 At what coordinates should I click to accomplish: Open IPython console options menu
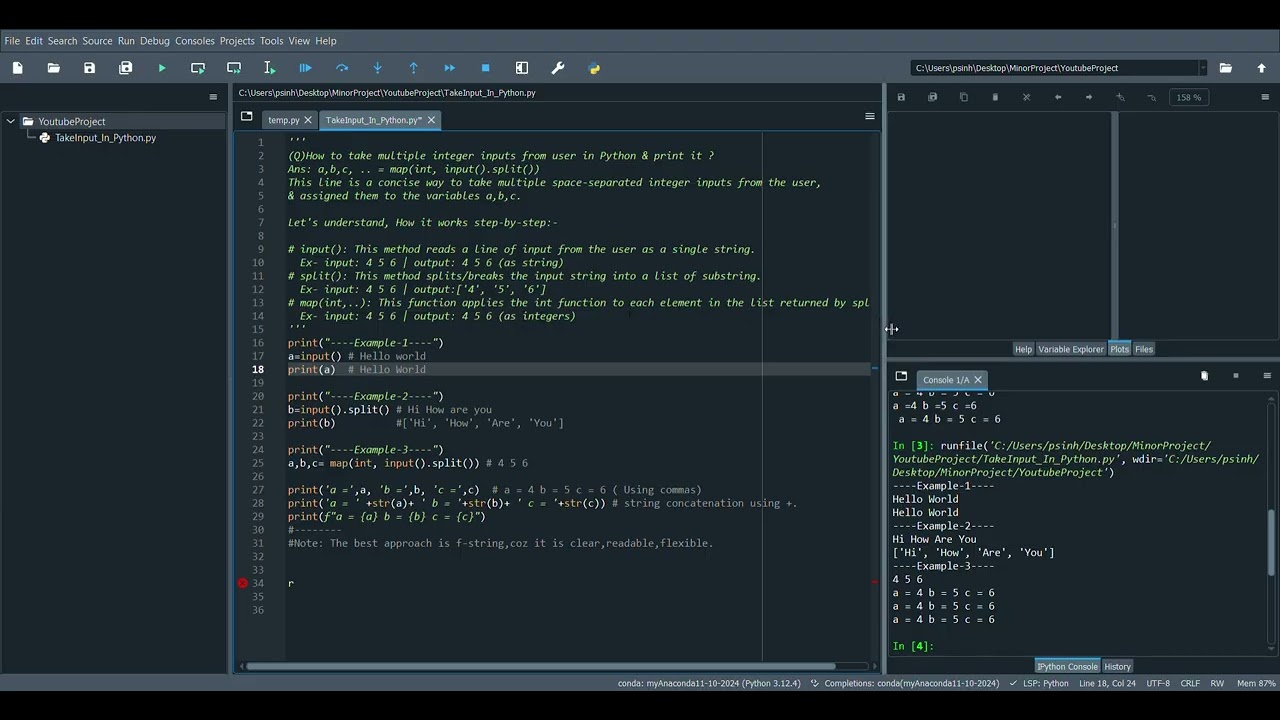[x=1267, y=376]
